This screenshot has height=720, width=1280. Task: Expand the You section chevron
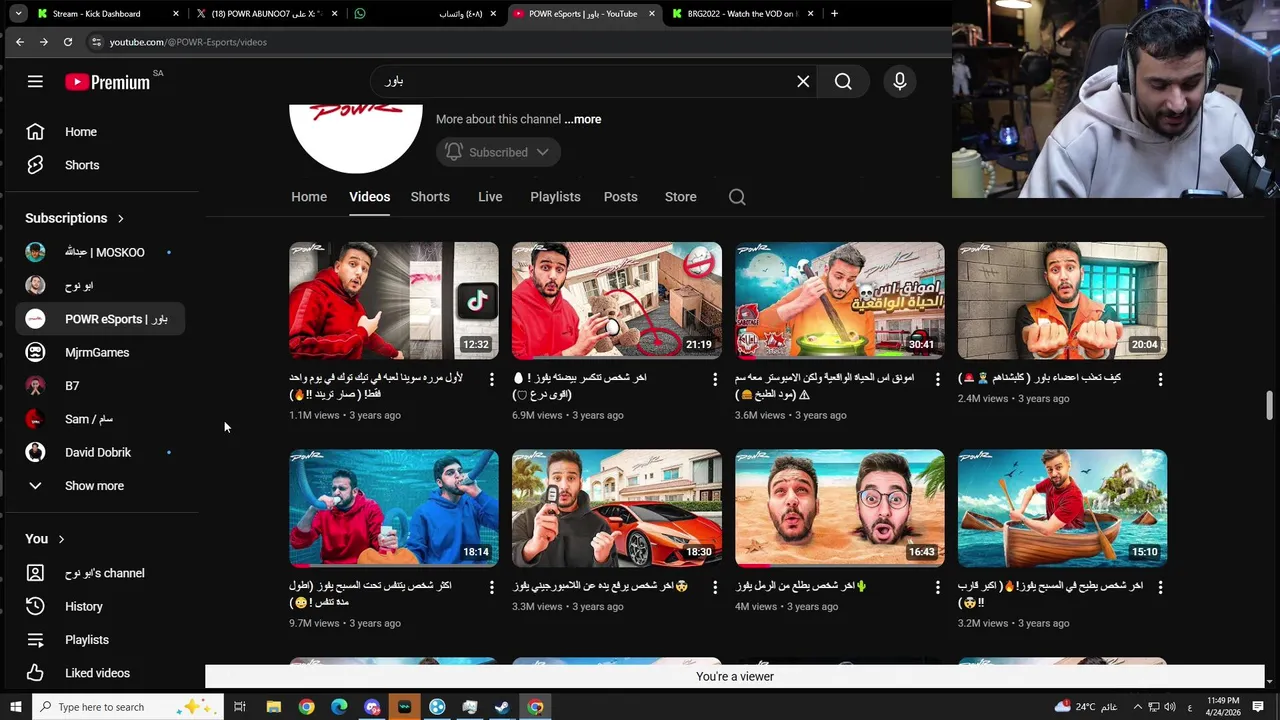tap(61, 539)
